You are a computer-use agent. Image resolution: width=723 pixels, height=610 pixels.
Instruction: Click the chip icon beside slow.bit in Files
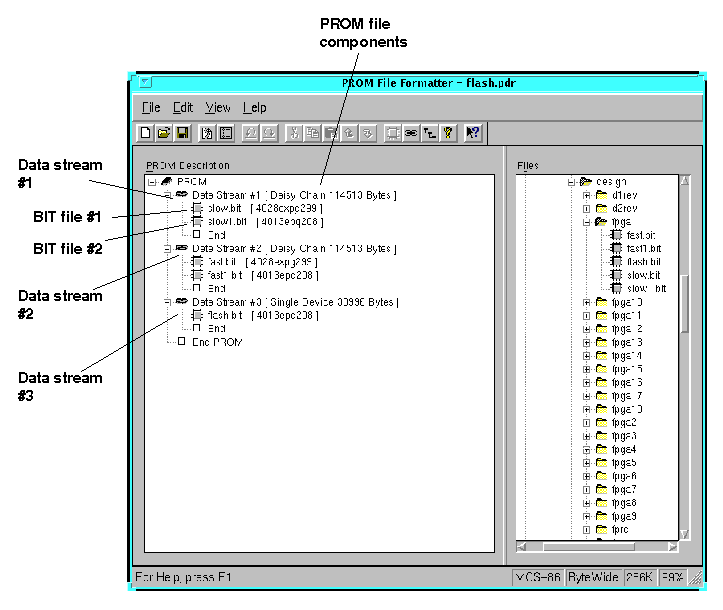[616, 275]
